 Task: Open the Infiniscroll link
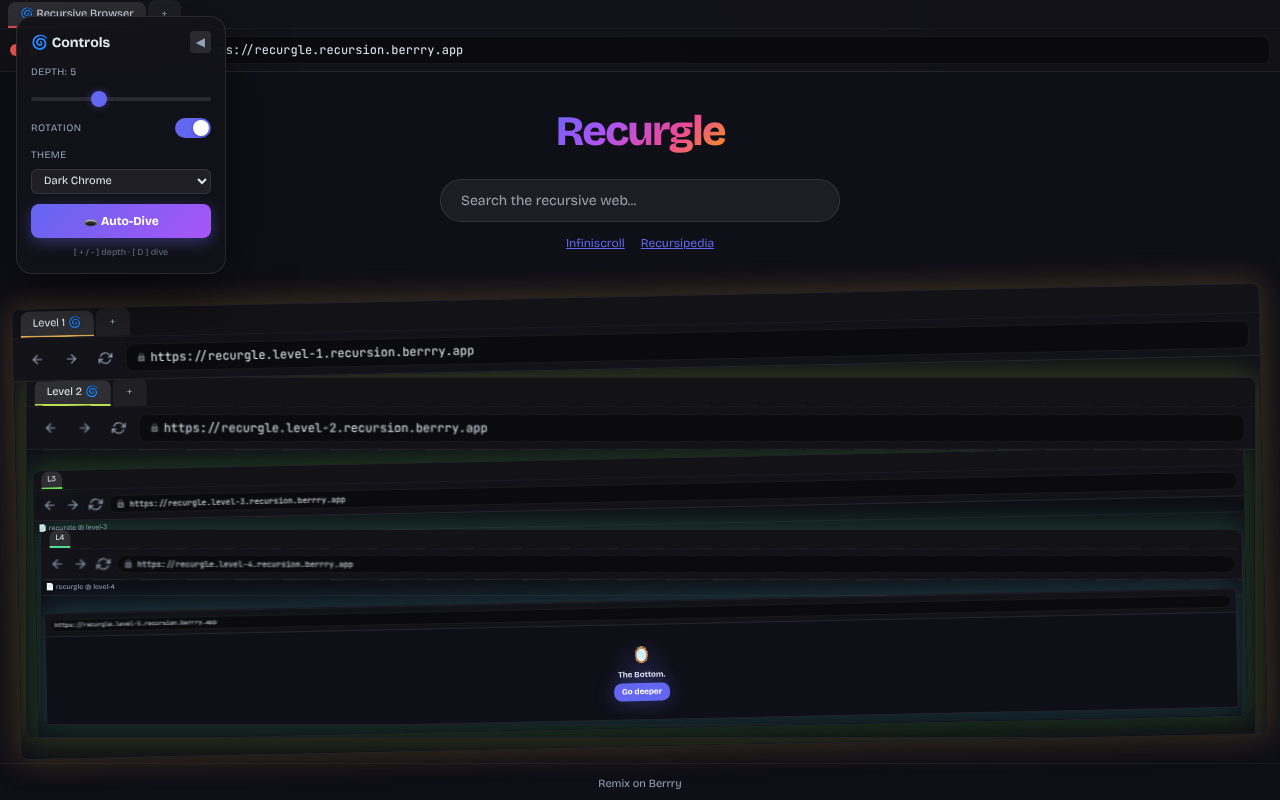click(x=595, y=243)
